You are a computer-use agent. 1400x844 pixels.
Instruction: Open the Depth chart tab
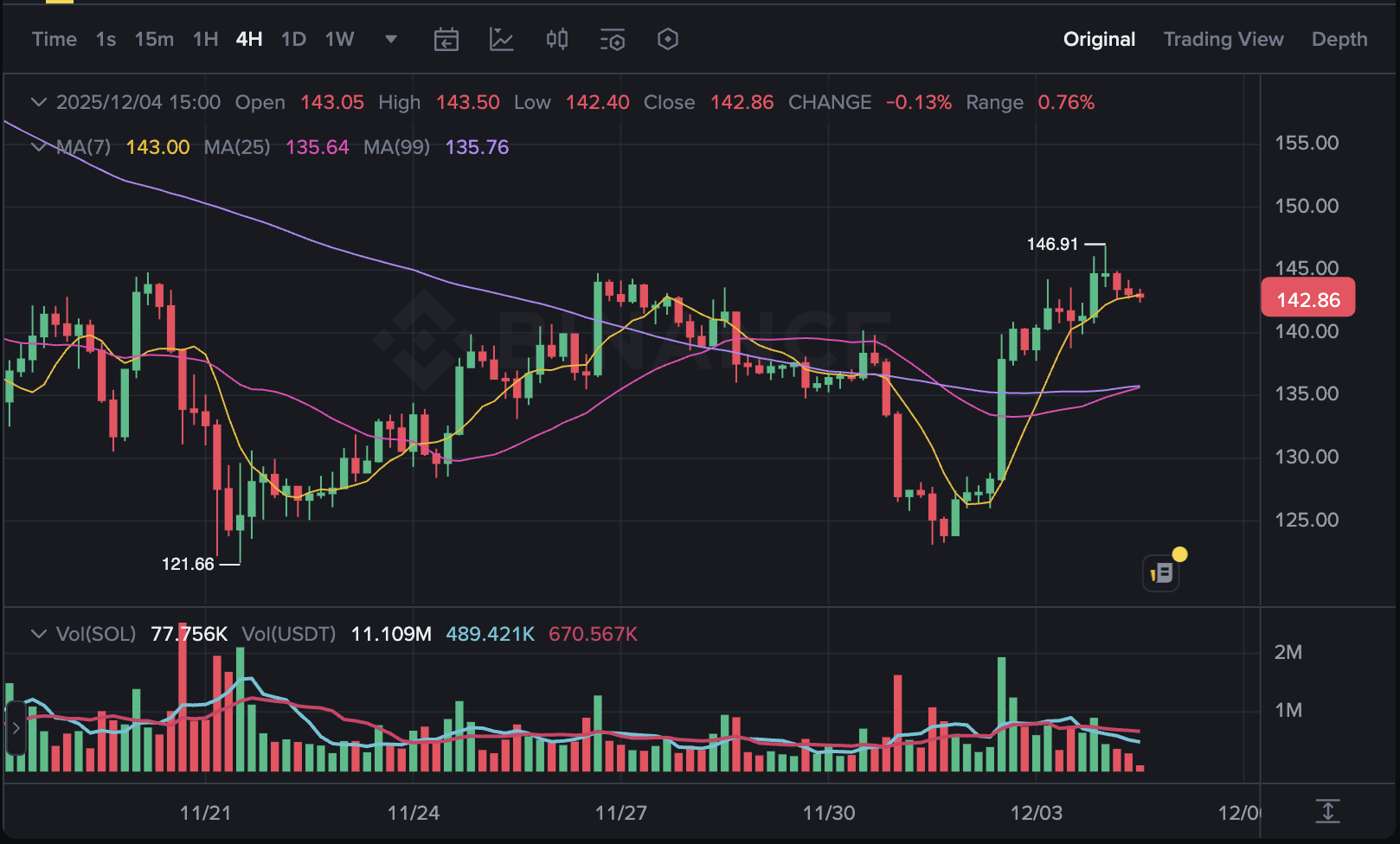coord(1339,40)
